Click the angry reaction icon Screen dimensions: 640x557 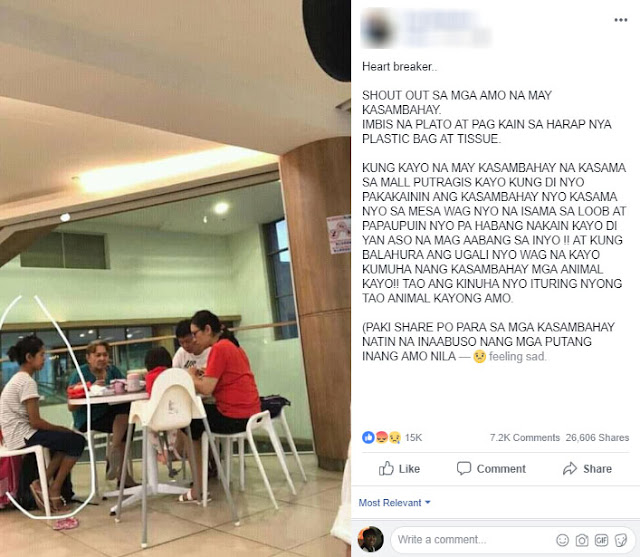pos(381,437)
